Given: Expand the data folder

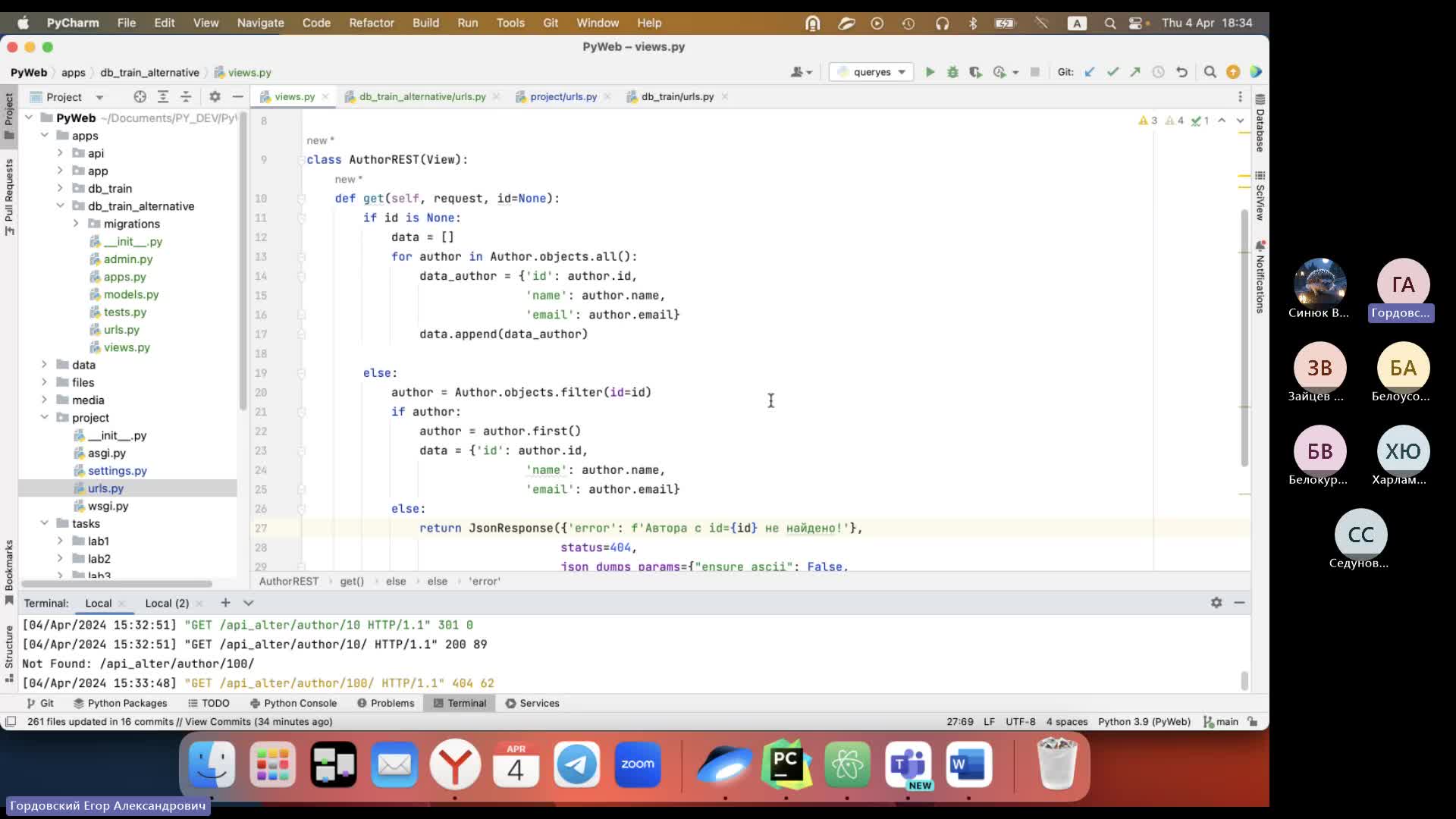Looking at the screenshot, I should (x=45, y=364).
